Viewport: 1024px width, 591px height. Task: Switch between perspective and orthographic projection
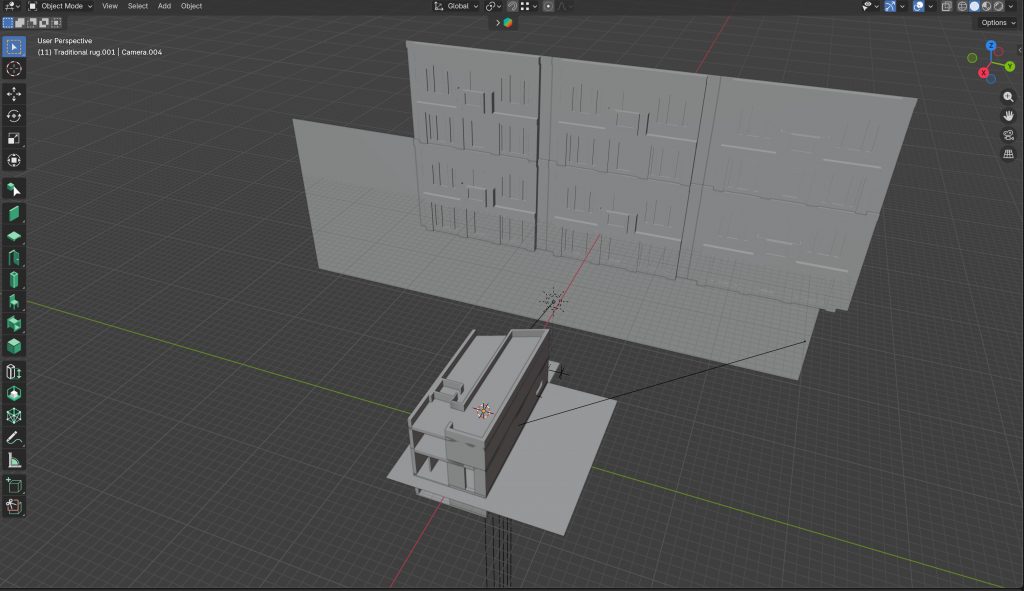(x=1008, y=154)
